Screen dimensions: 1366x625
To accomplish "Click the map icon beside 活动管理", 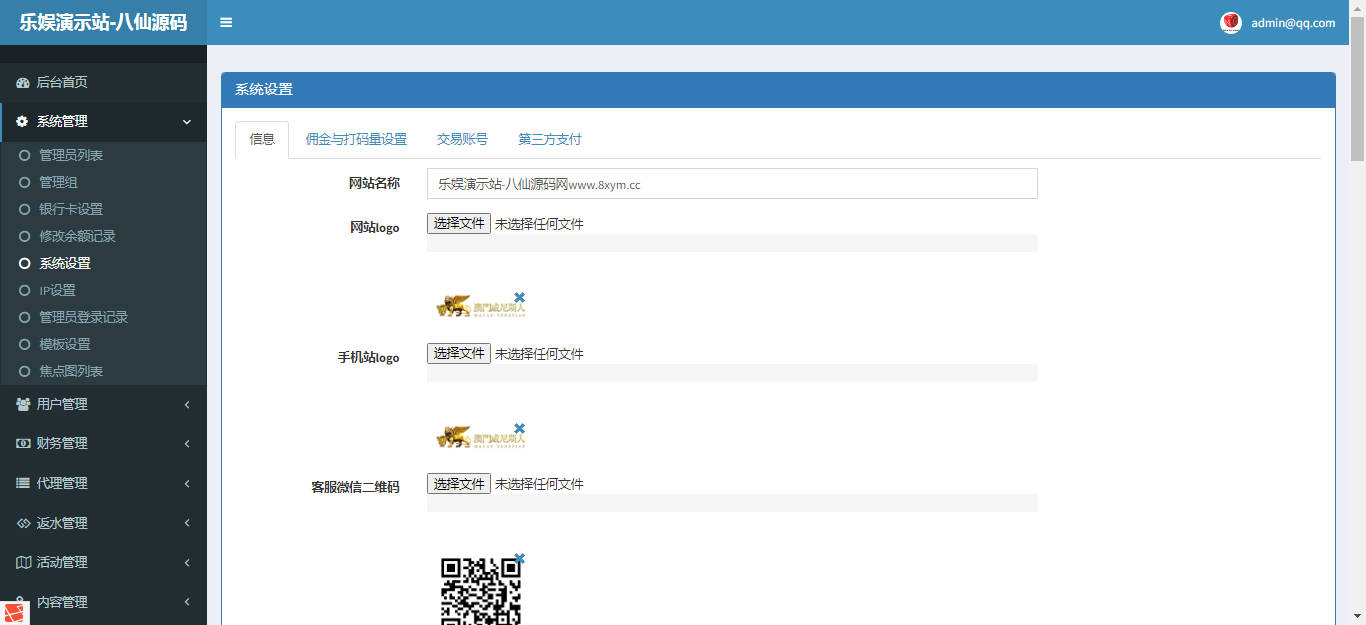I will click(x=23, y=562).
